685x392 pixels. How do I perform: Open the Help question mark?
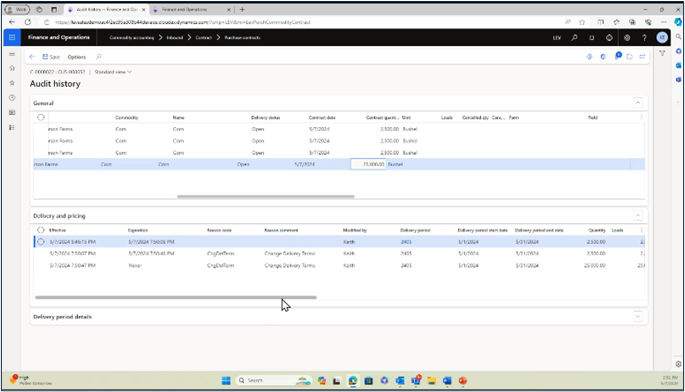click(644, 38)
